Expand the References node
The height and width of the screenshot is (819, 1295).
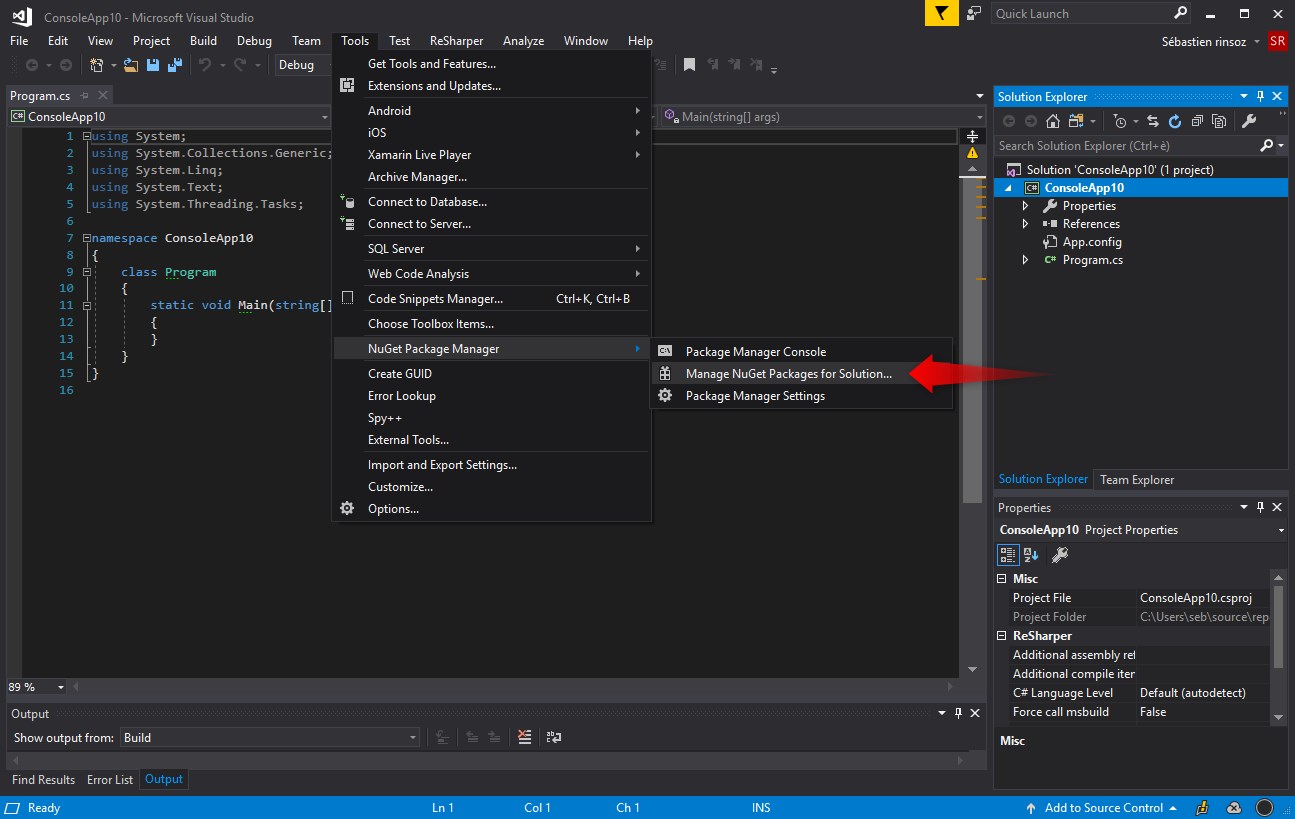(1025, 224)
